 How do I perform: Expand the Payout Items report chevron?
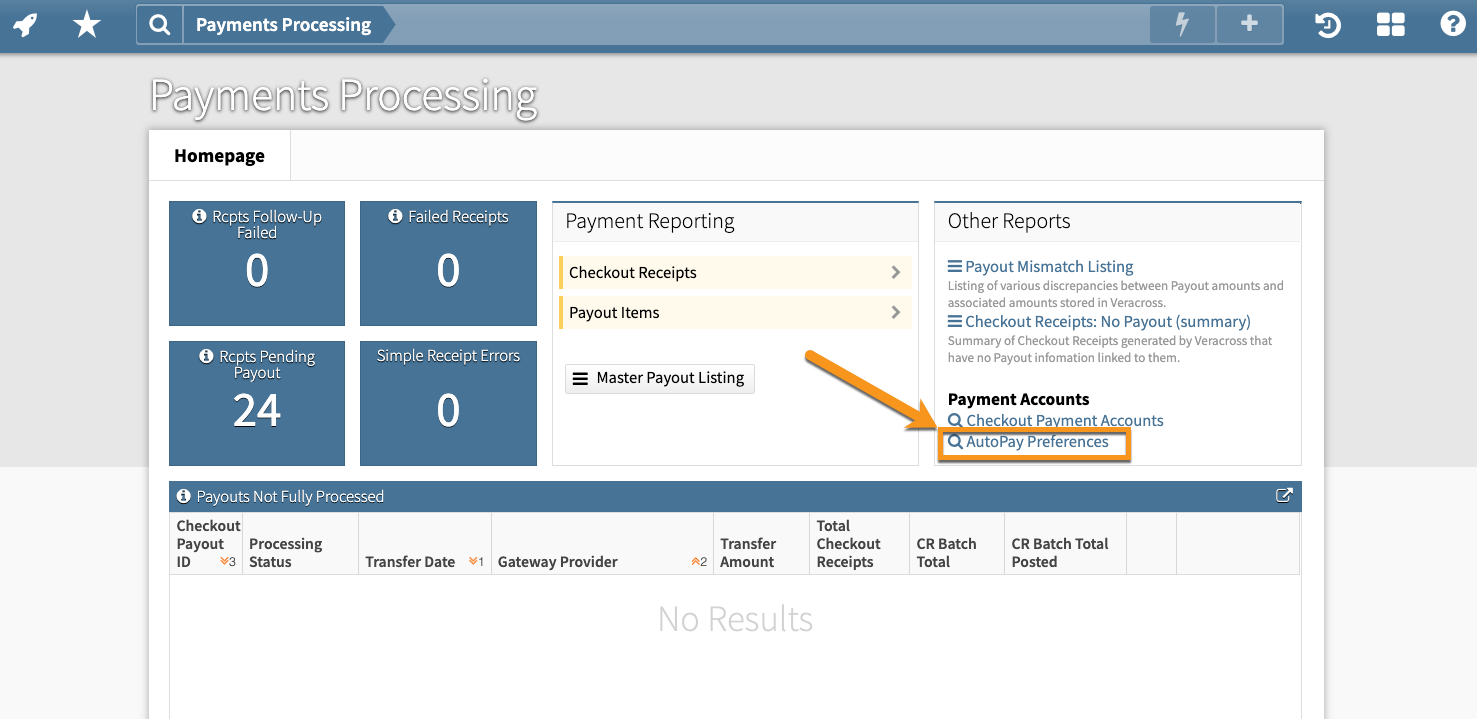point(895,312)
